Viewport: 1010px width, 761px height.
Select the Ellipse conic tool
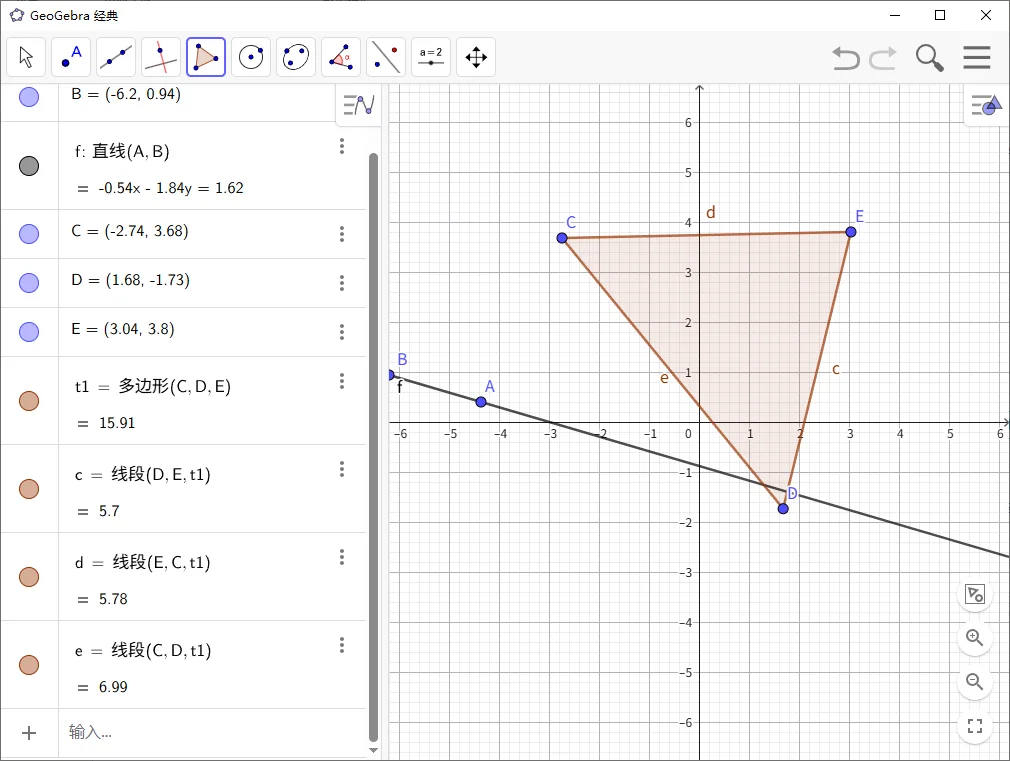[x=296, y=57]
